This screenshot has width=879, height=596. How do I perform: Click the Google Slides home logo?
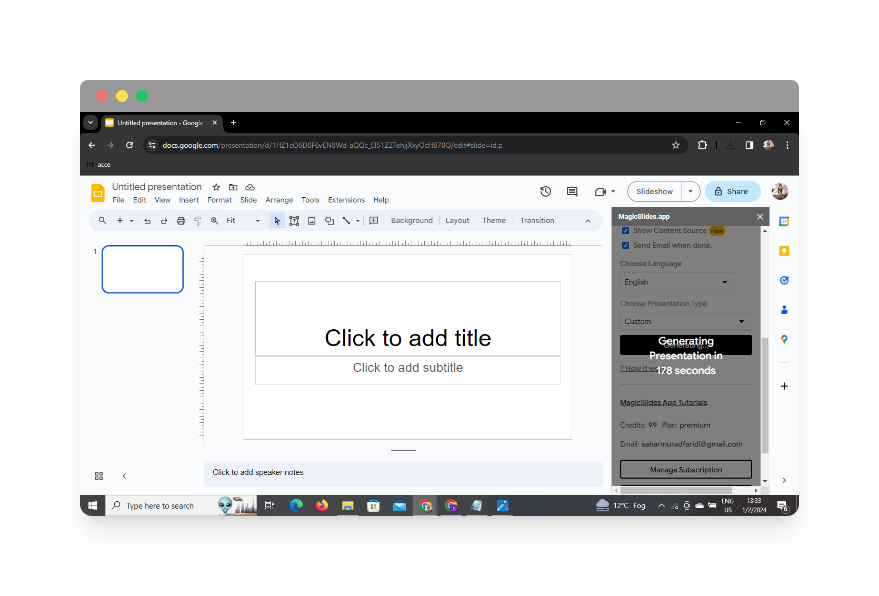pyautogui.click(x=98, y=192)
